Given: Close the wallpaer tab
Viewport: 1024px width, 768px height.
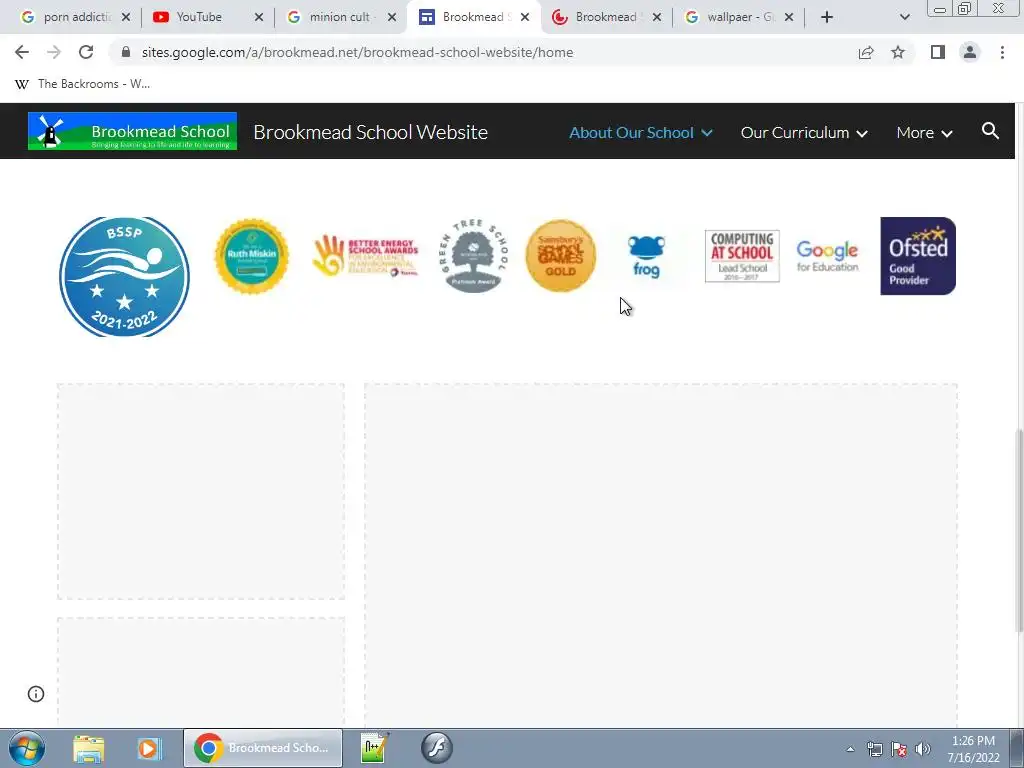Looking at the screenshot, I should click(x=789, y=17).
